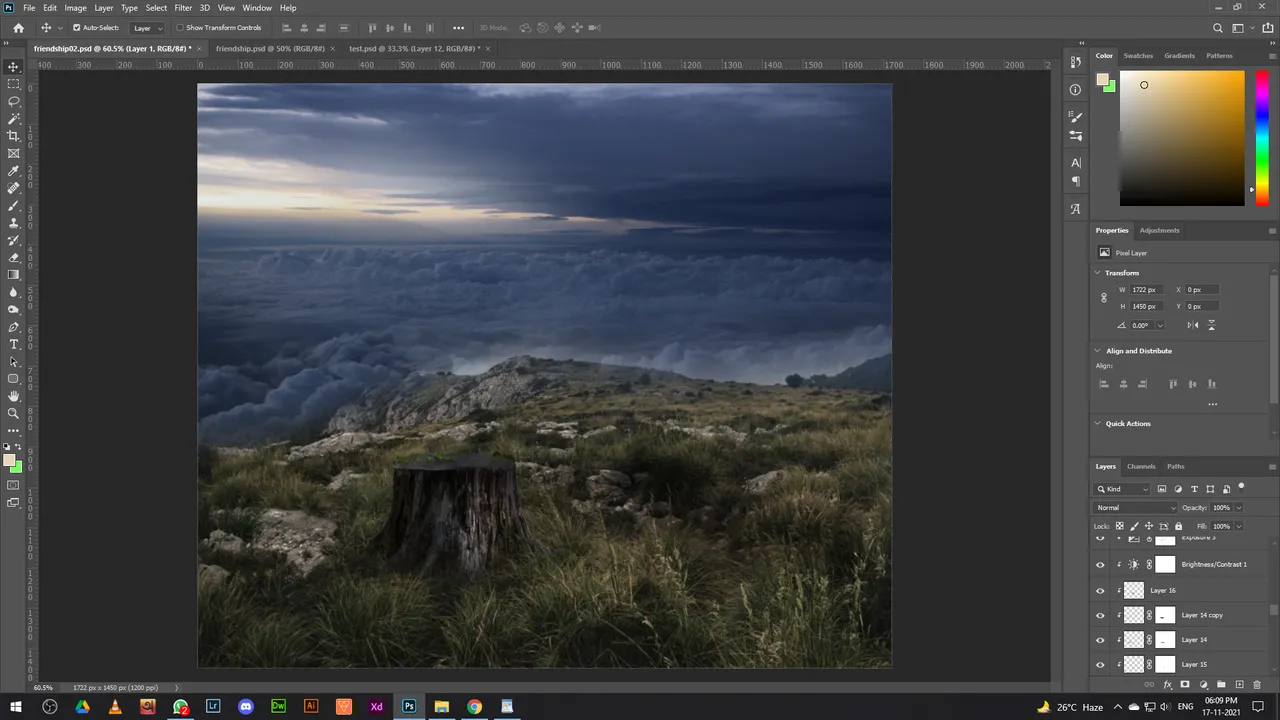The height and width of the screenshot is (720, 1280).
Task: Select the Crop tool
Action: pos(13,135)
